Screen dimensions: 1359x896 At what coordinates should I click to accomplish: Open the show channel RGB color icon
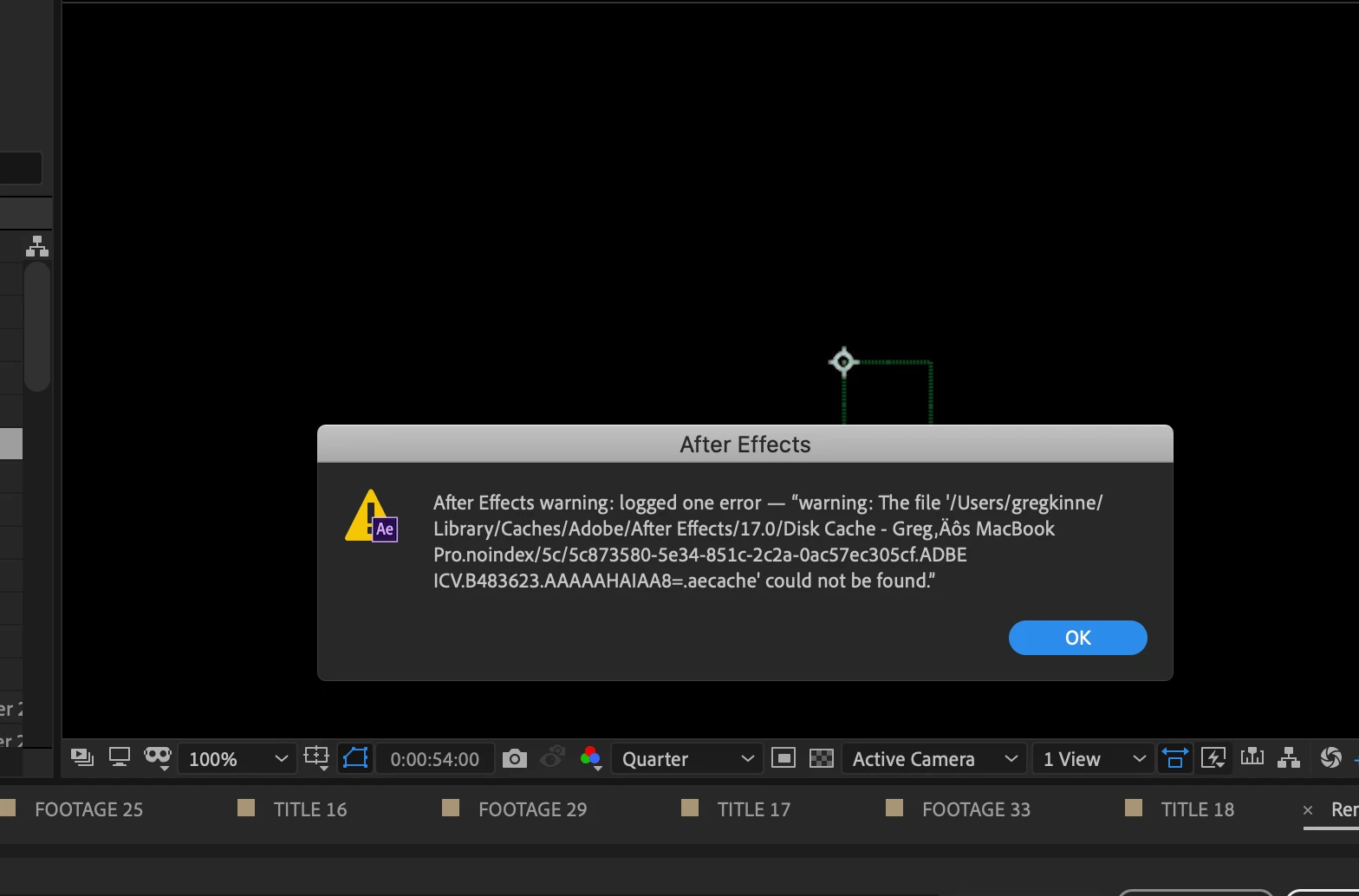tap(591, 758)
